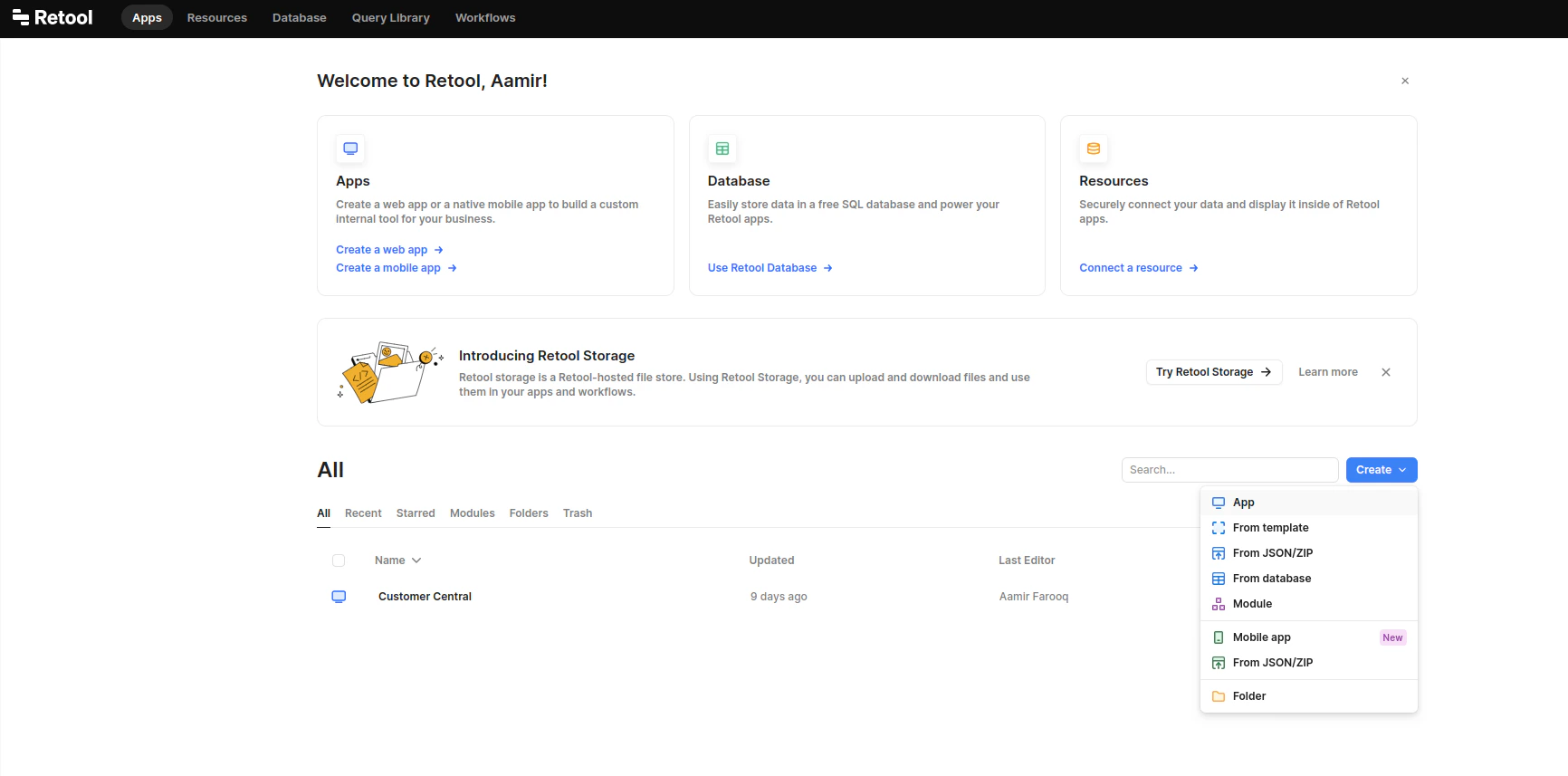The height and width of the screenshot is (776, 1568).
Task: Switch to the Modules tab
Action: 473,513
